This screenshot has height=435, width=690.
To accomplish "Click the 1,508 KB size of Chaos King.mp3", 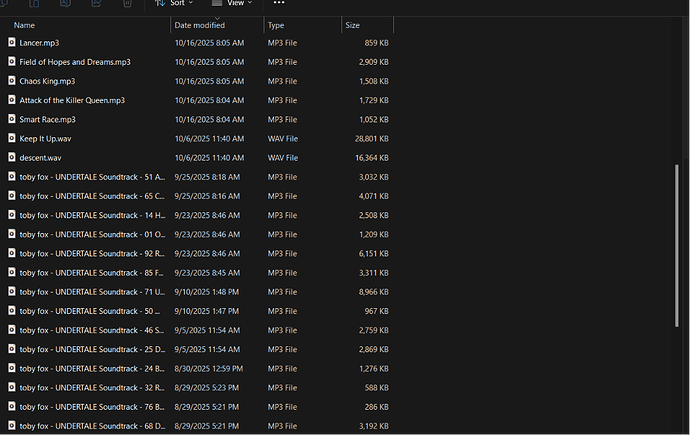I will click(374, 81).
